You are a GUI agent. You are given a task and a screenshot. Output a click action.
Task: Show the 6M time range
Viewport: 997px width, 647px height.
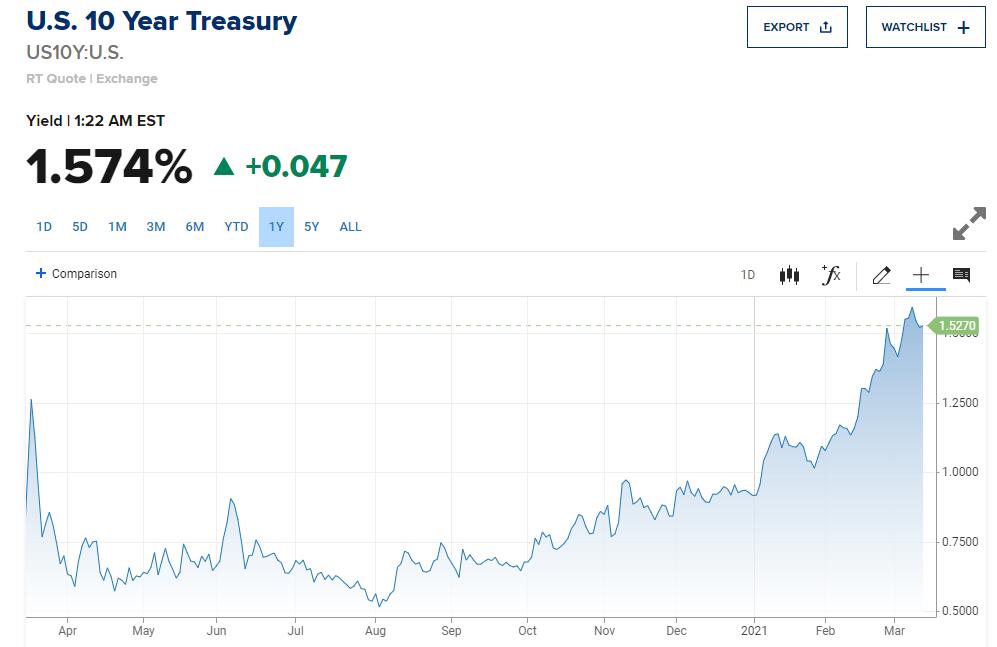pyautogui.click(x=194, y=227)
